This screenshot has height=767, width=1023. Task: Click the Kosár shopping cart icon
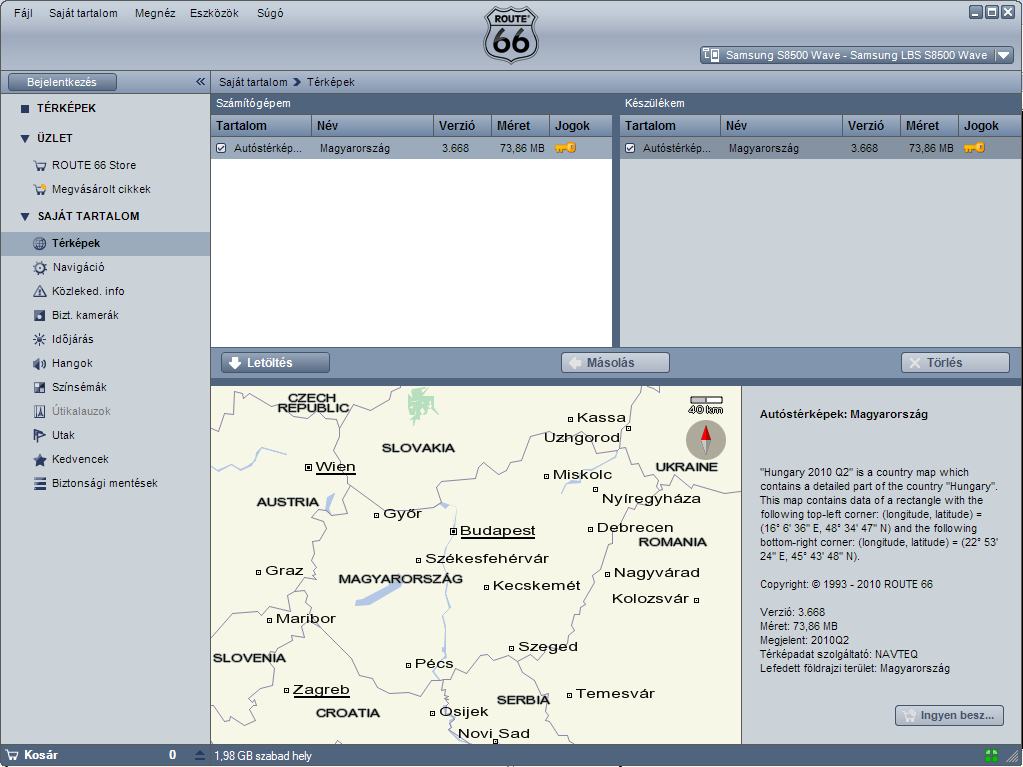pos(12,755)
